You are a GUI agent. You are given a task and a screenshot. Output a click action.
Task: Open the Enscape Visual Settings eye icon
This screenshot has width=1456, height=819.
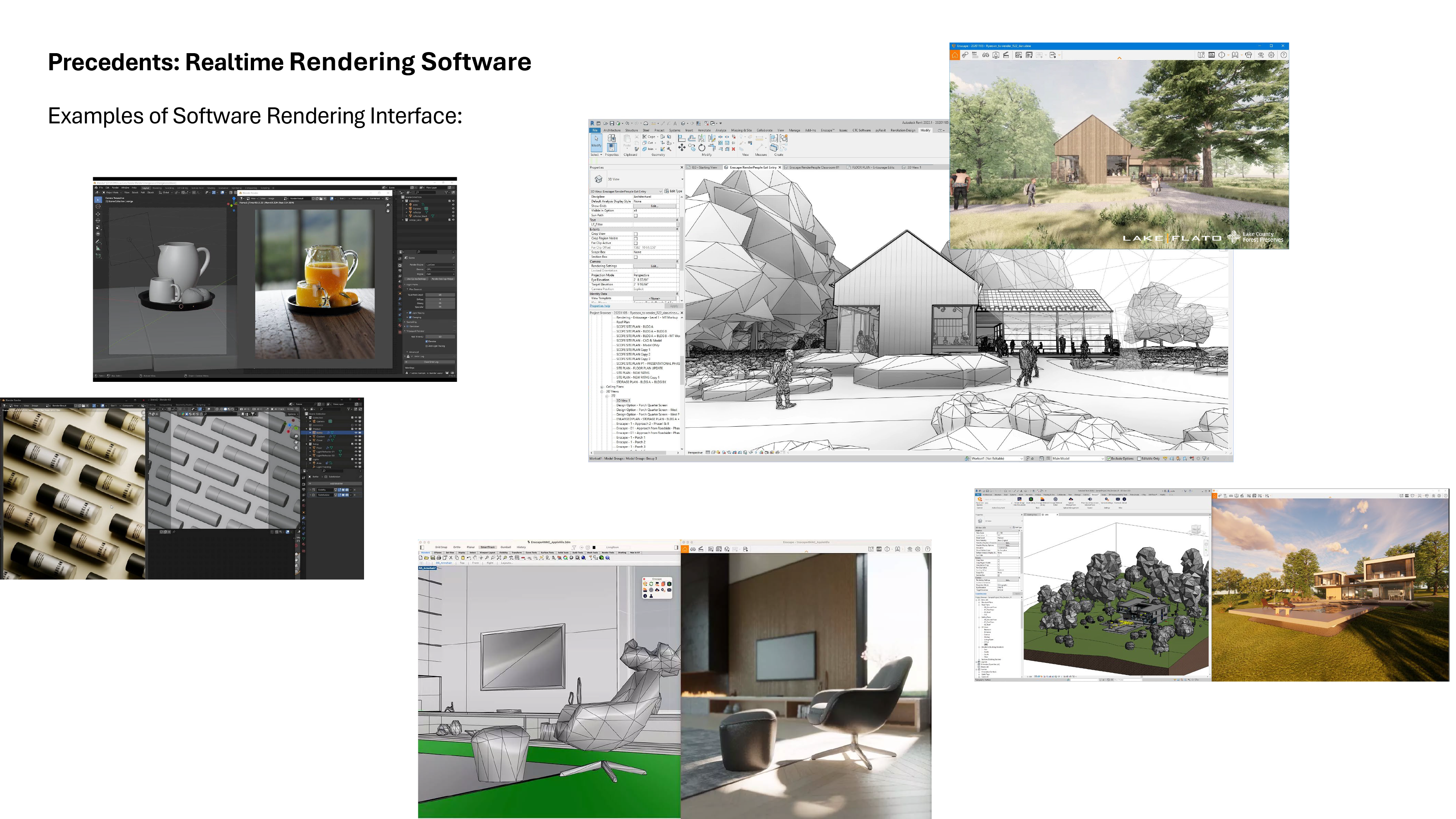pyautogui.click(x=1261, y=55)
